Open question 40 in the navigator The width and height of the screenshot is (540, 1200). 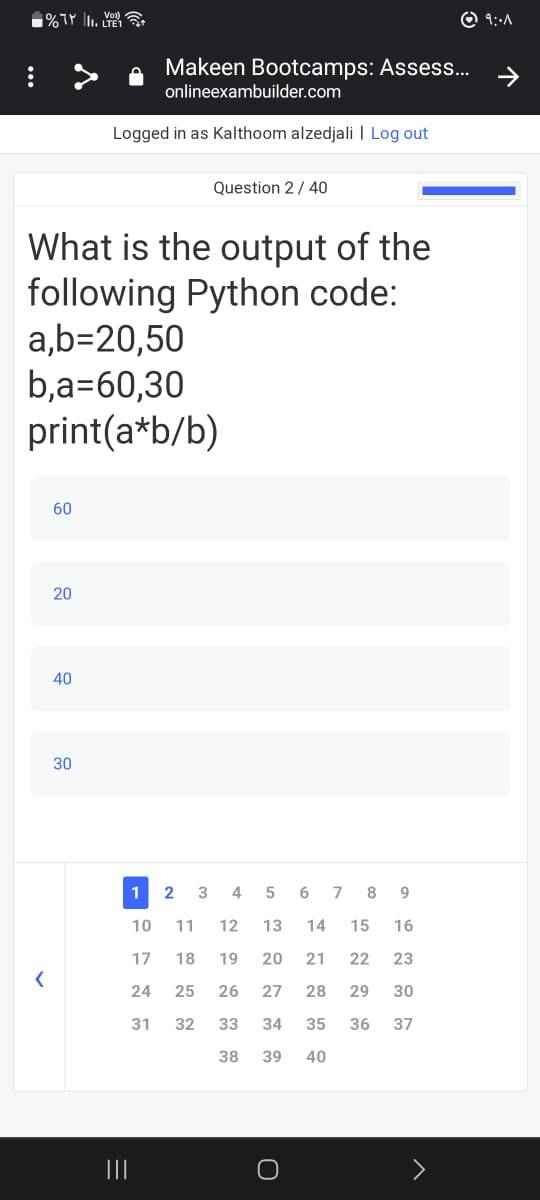(315, 1056)
